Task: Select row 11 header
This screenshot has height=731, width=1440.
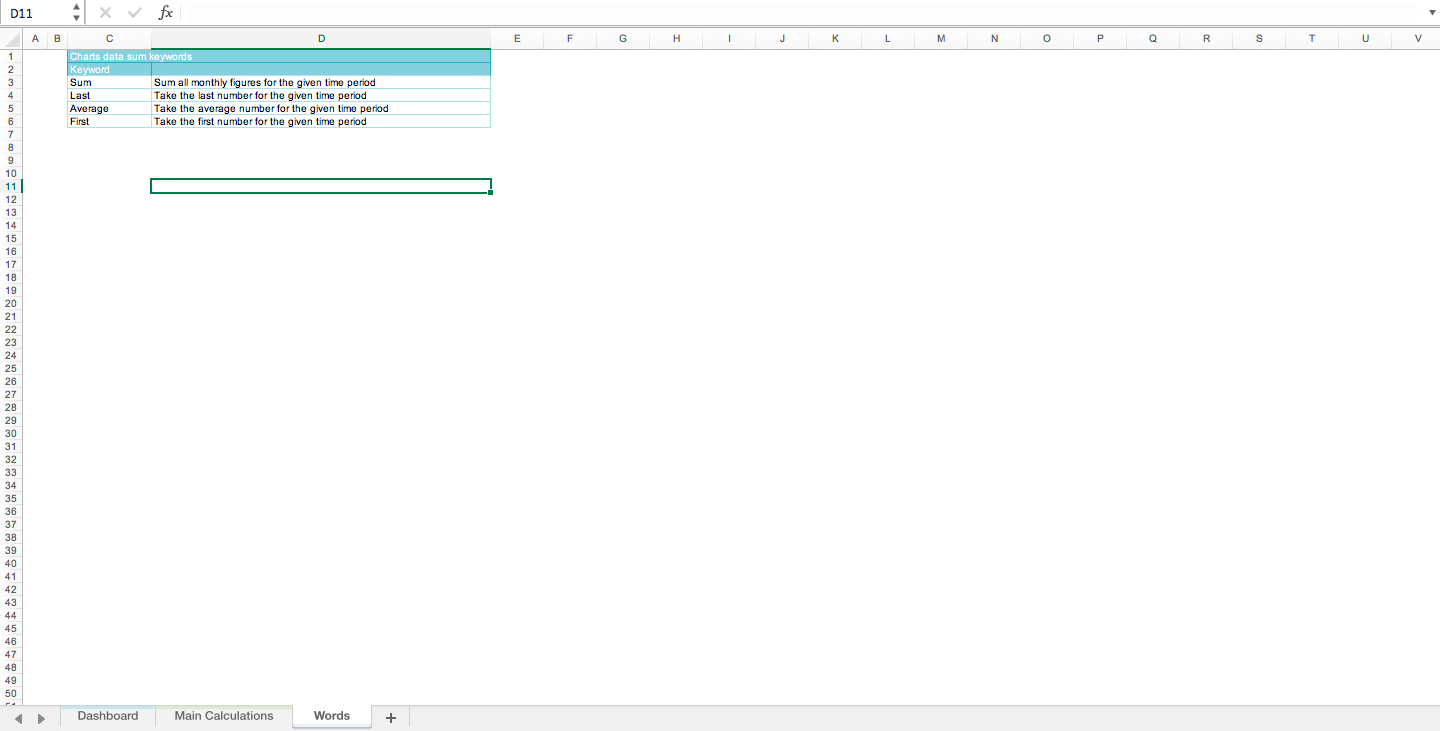Action: click(11, 186)
